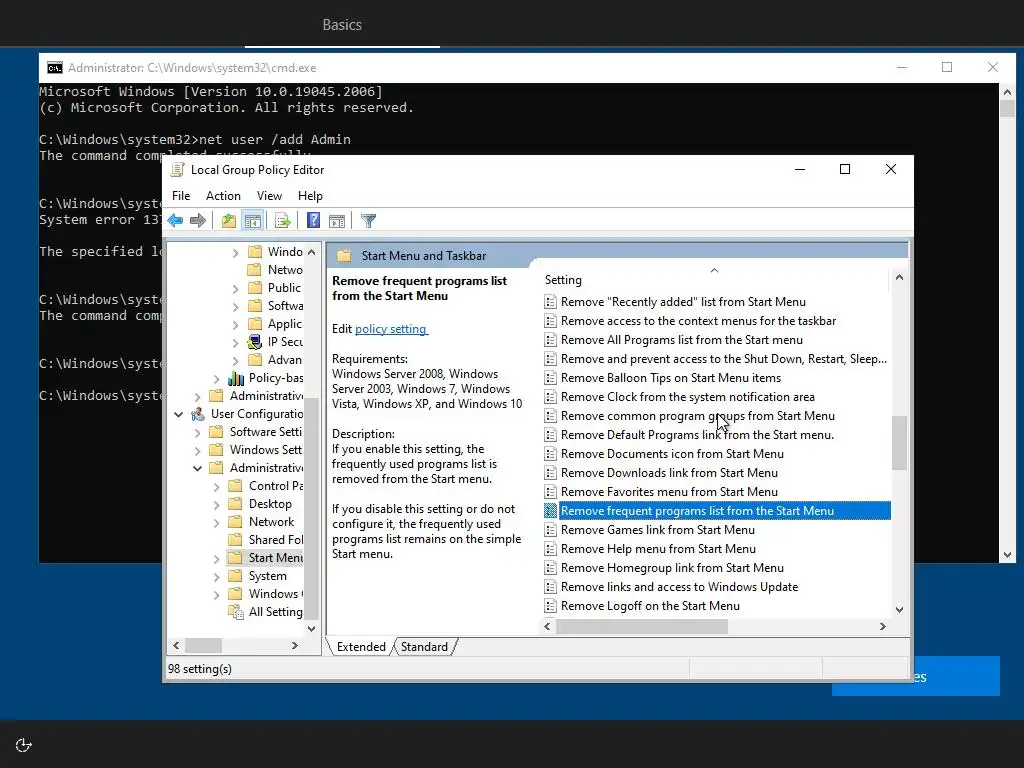The image size is (1024, 768).
Task: Go back using the blue Back arrow
Action: tap(175, 221)
